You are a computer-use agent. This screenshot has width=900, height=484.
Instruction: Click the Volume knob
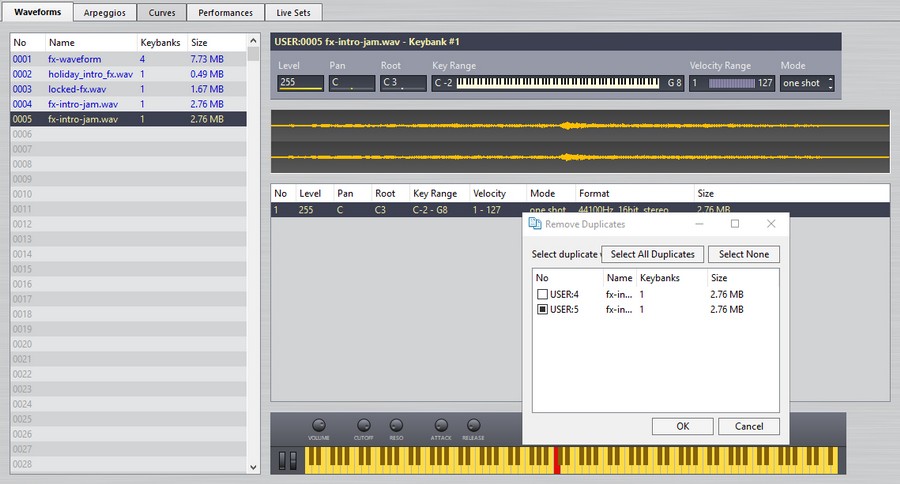(x=319, y=425)
